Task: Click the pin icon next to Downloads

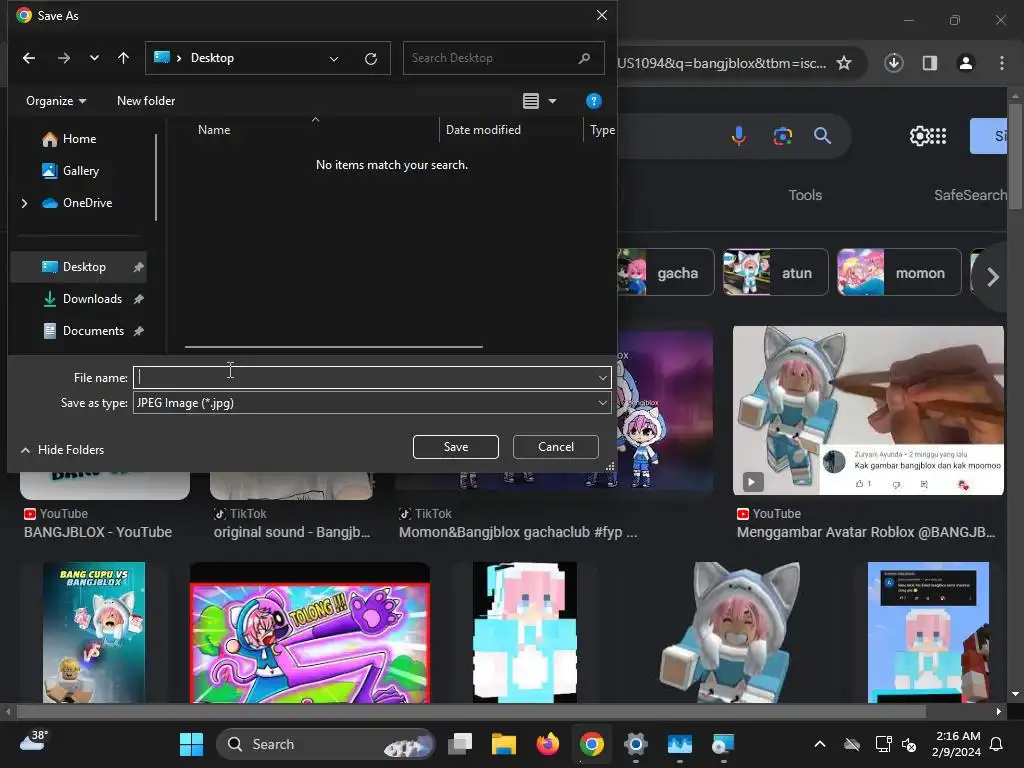Action: (x=138, y=299)
